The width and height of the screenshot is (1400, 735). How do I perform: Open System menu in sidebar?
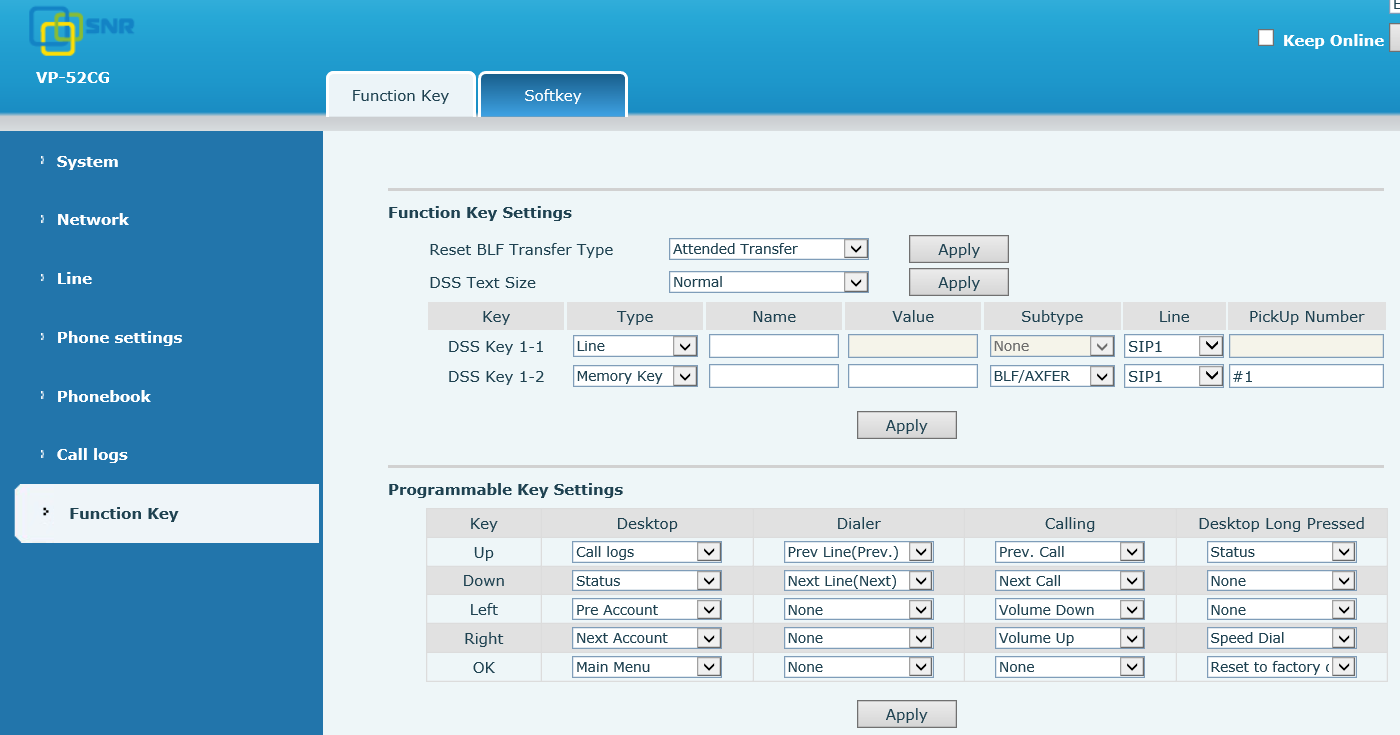tap(87, 162)
